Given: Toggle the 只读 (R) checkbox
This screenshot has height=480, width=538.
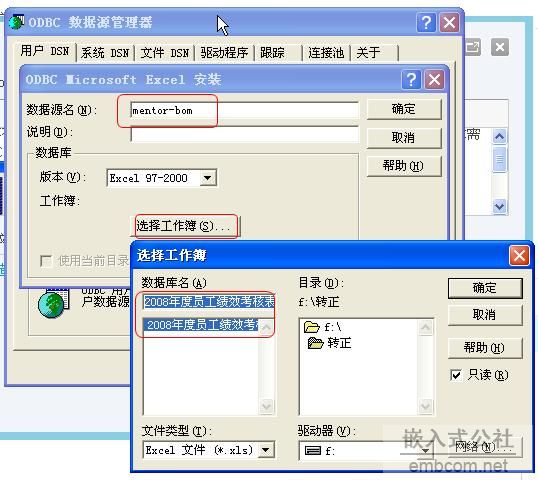Looking at the screenshot, I should [456, 375].
